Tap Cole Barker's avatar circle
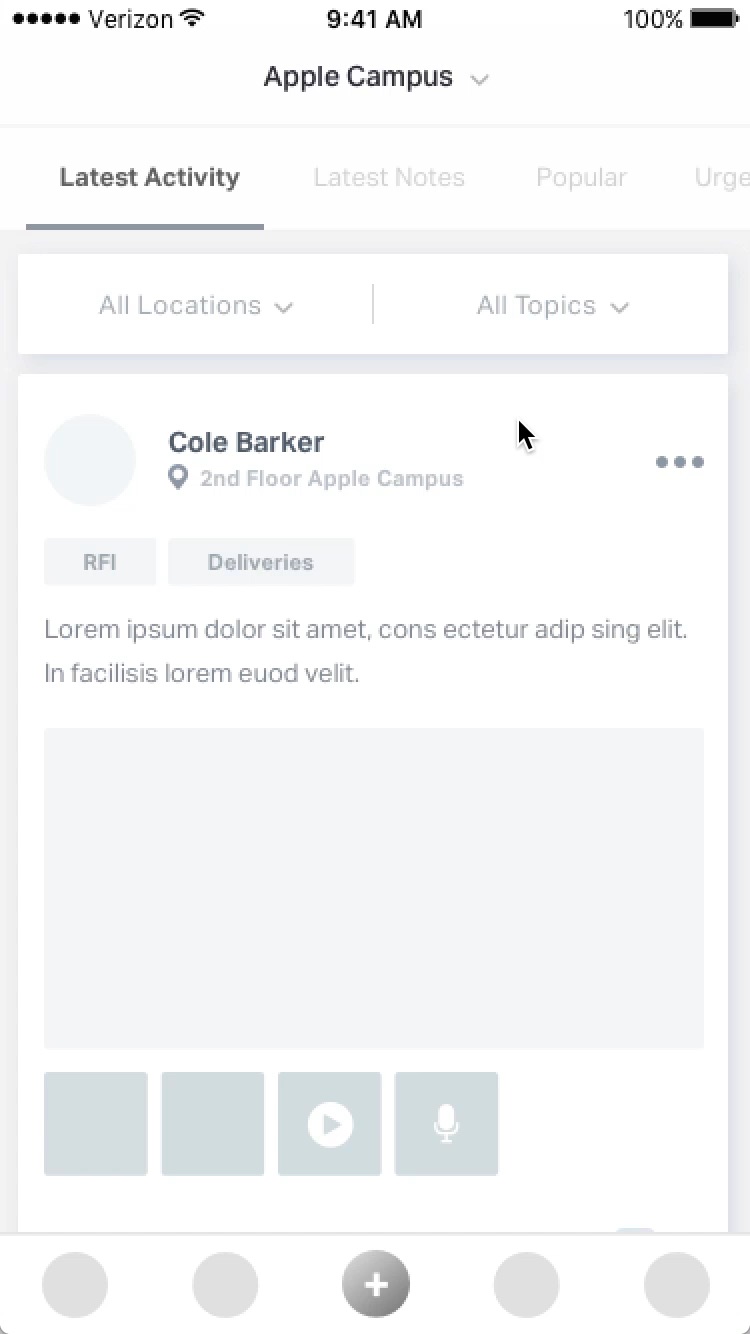 [90, 460]
